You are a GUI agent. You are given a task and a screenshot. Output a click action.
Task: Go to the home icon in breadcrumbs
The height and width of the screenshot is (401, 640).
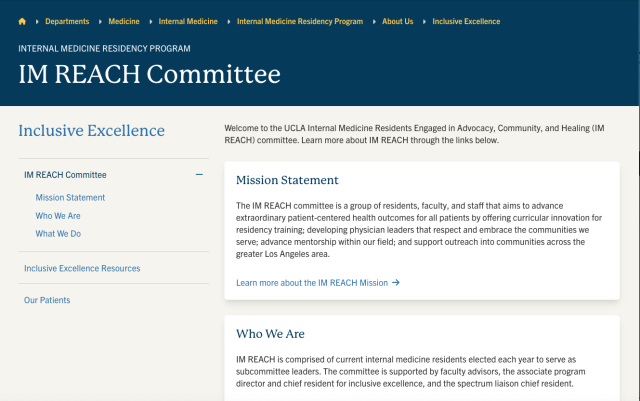pos(22,22)
